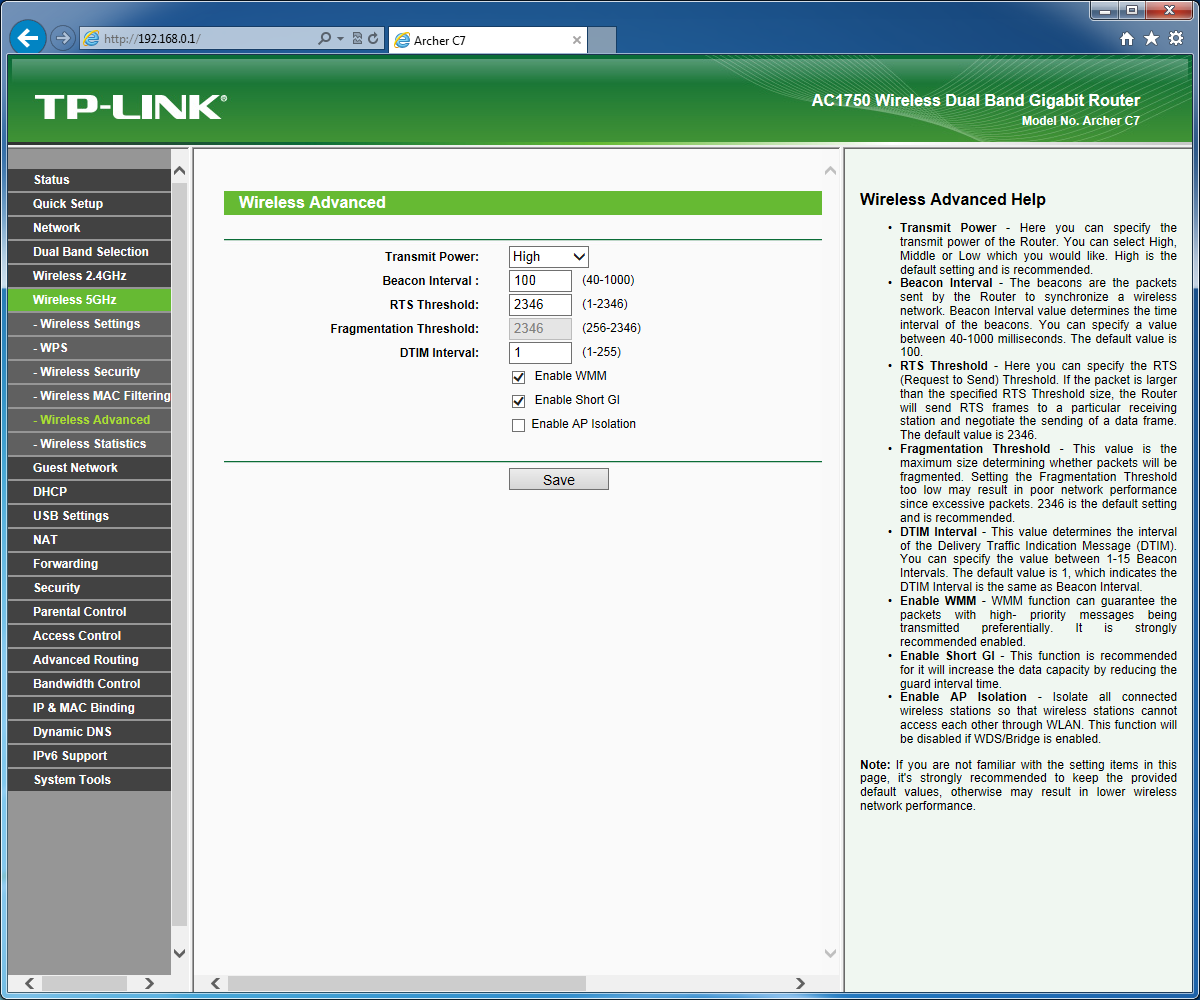Click the compatibility view icon in address bar

point(357,39)
